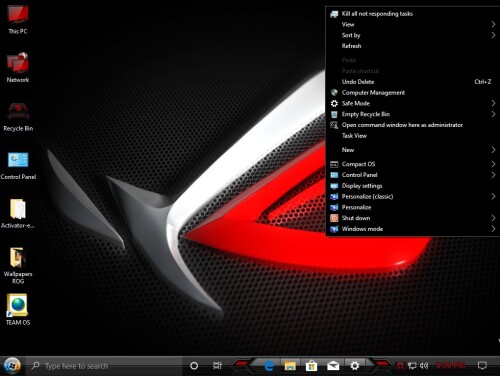Open the Settings gear on the taskbar
The image size is (500, 376).
click(x=355, y=366)
